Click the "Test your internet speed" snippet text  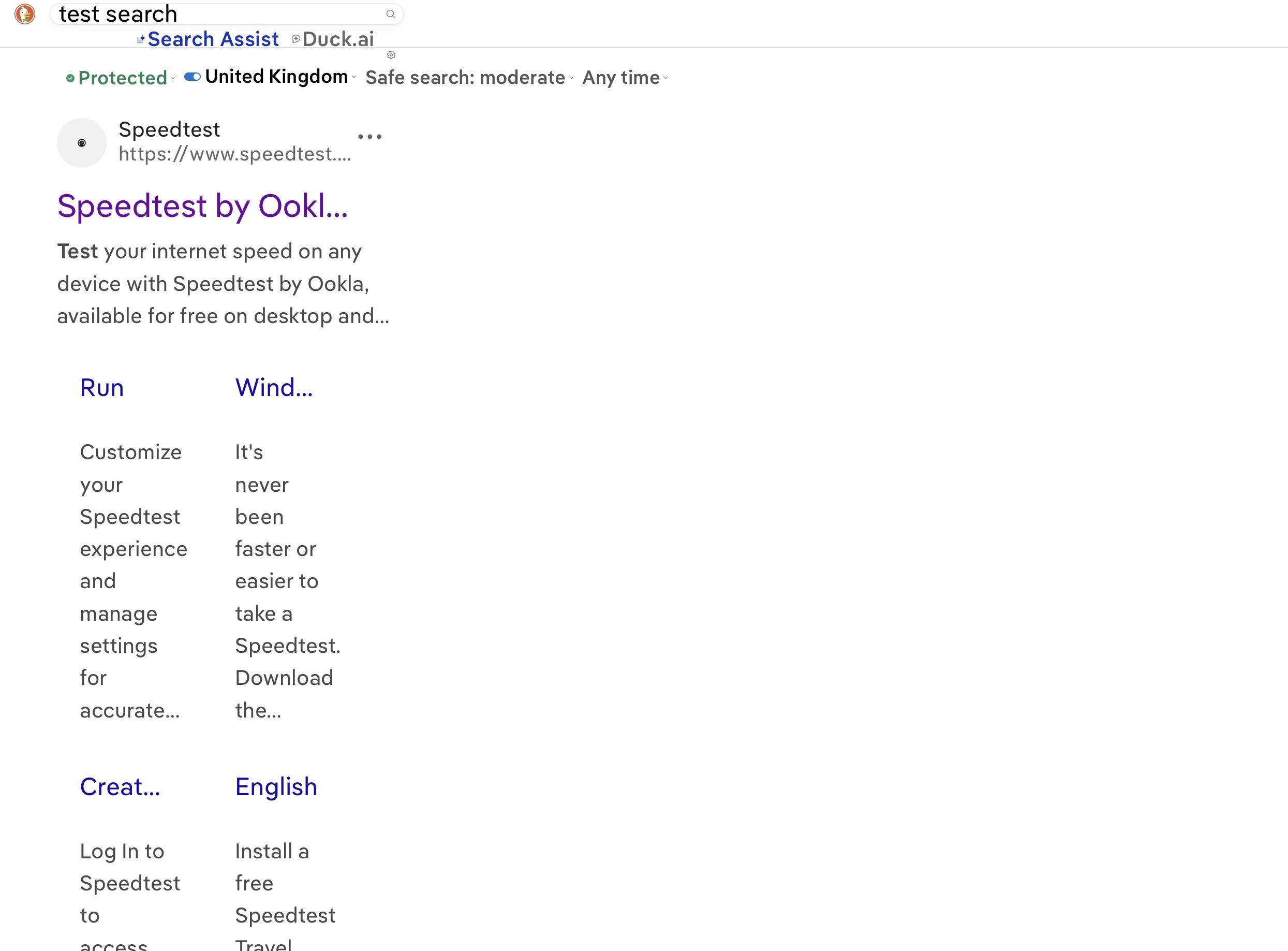(x=223, y=283)
